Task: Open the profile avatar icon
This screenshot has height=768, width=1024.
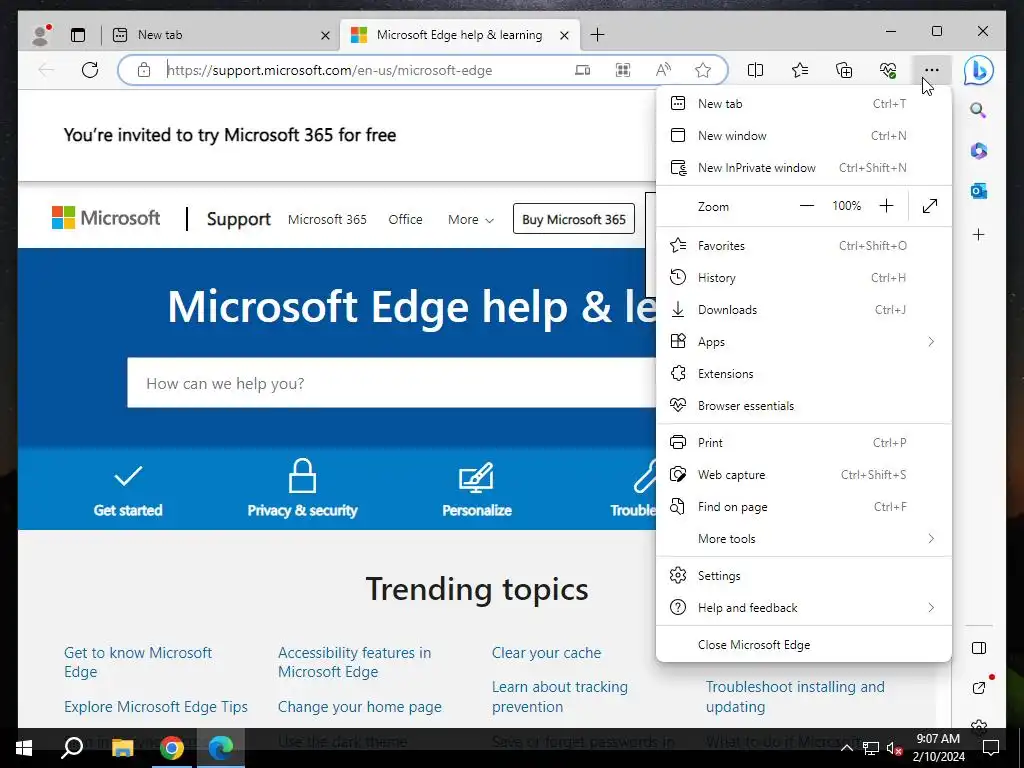Action: click(x=40, y=35)
